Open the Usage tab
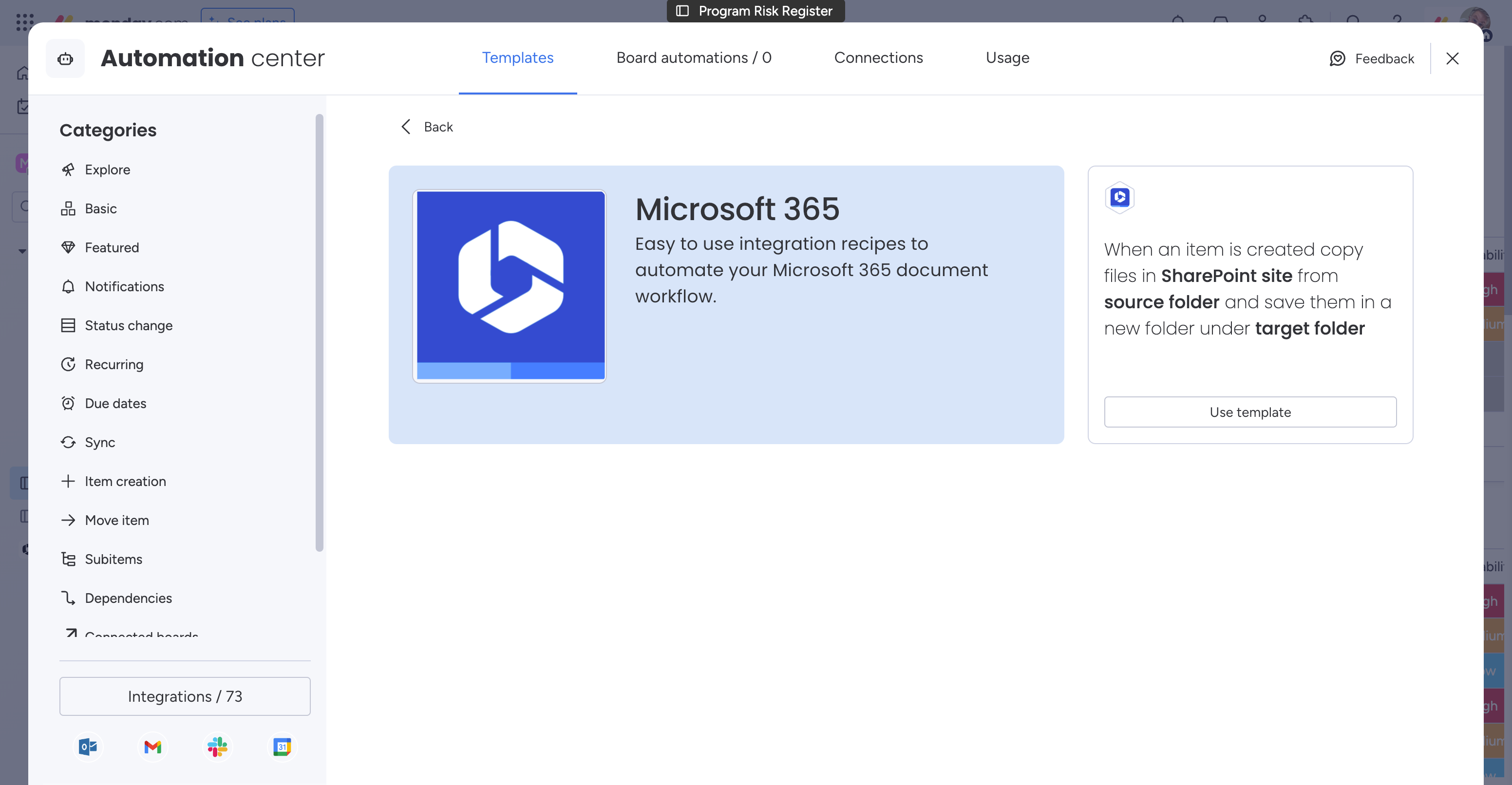The image size is (1512, 785). [1007, 57]
